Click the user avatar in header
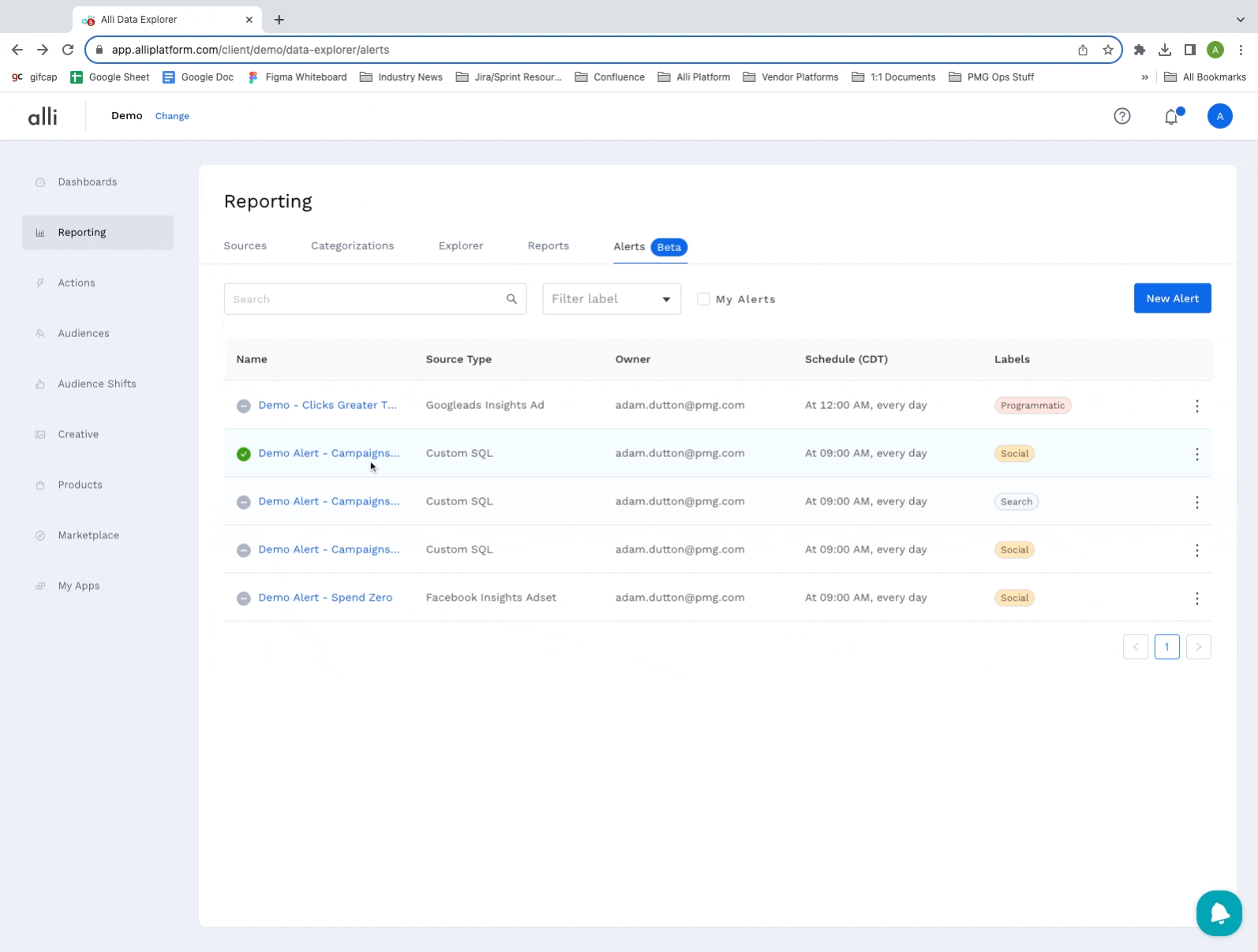Viewport: 1258px width, 952px height. 1219,116
